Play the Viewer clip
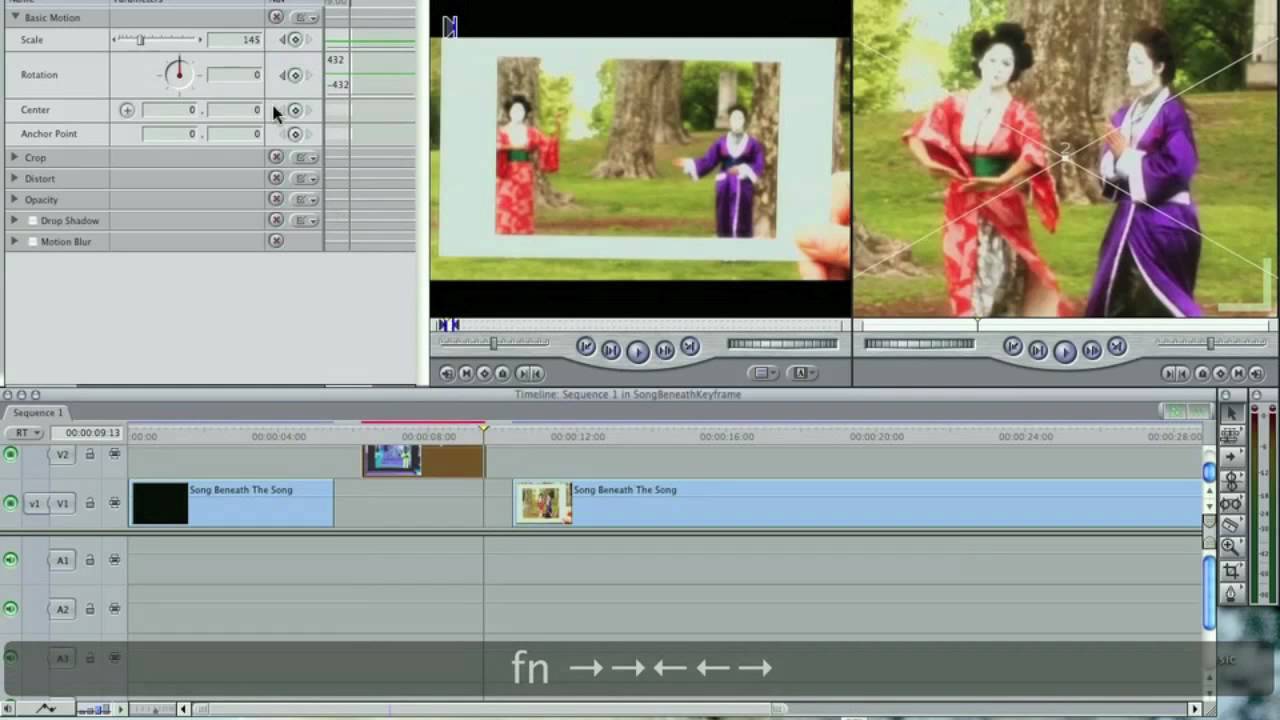This screenshot has width=1280, height=720. pyautogui.click(x=637, y=351)
